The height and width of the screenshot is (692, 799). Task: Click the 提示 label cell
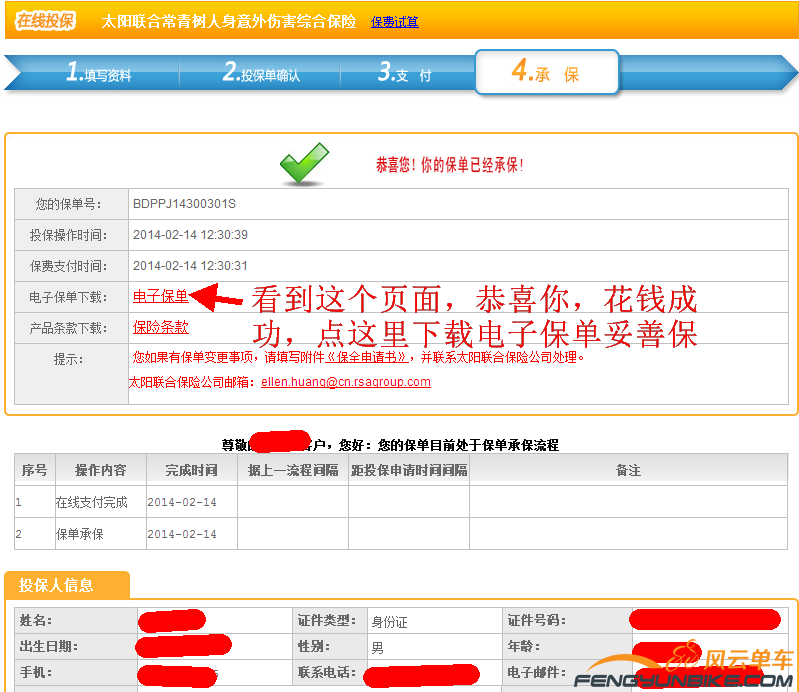pos(71,374)
